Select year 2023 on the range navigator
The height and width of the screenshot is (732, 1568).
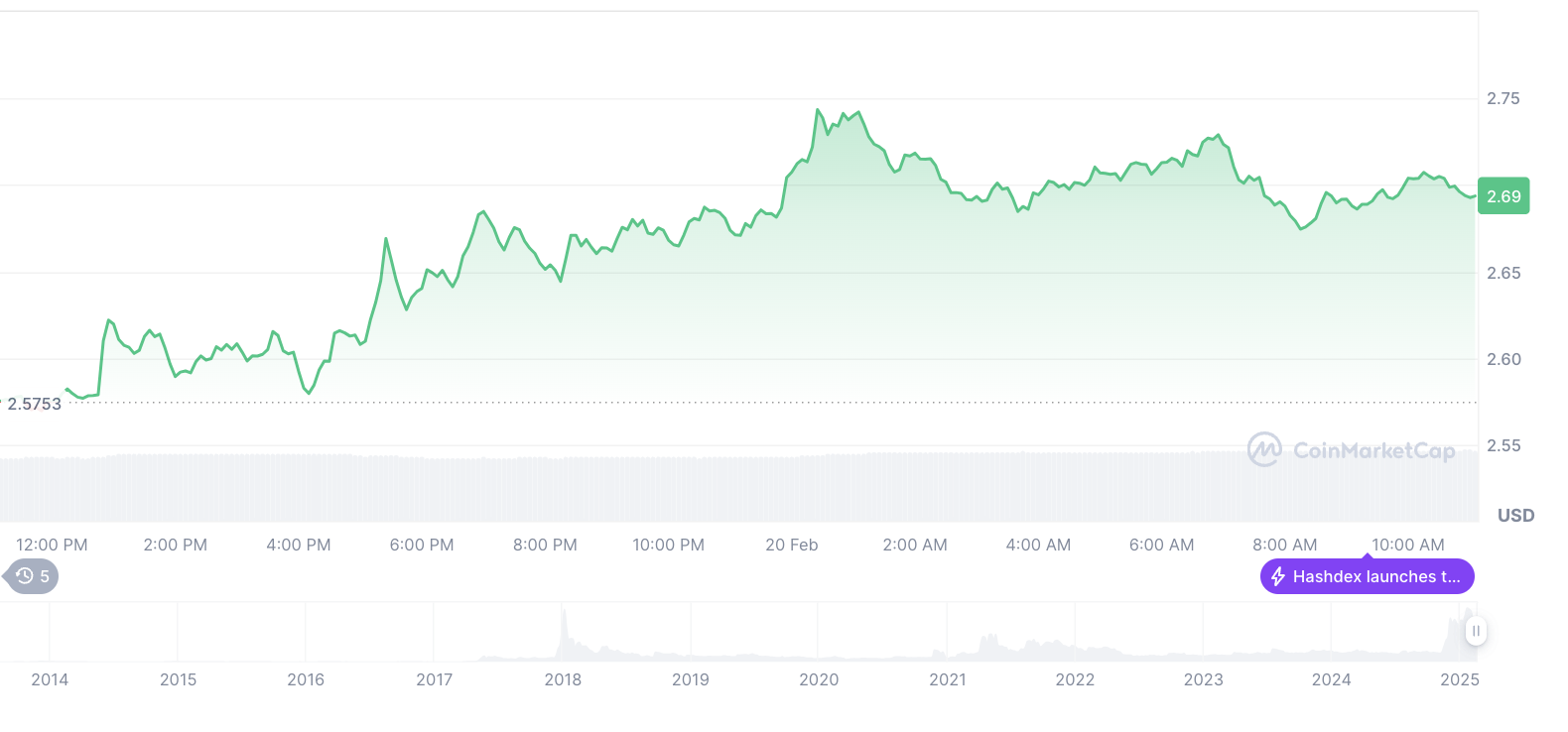pyautogui.click(x=1204, y=679)
